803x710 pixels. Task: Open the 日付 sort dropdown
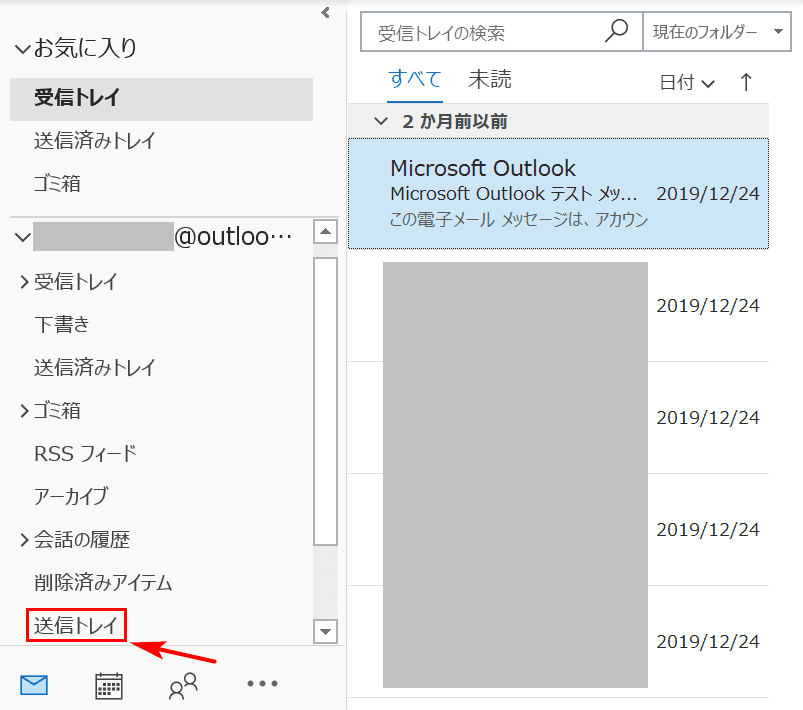[x=687, y=83]
